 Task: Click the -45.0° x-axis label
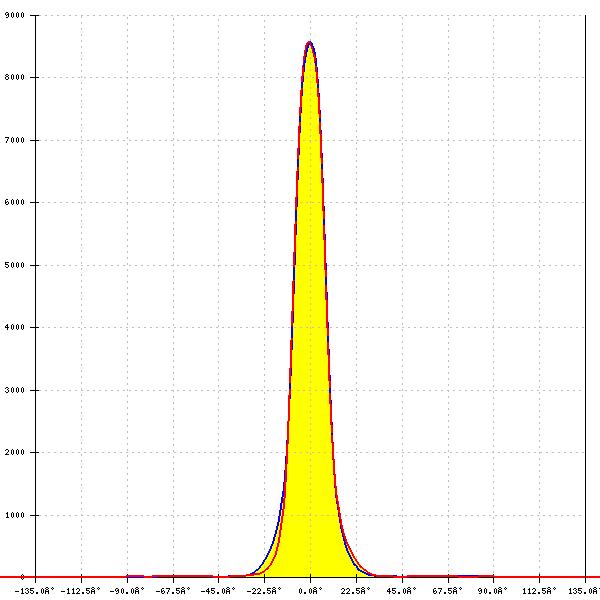(x=218, y=591)
